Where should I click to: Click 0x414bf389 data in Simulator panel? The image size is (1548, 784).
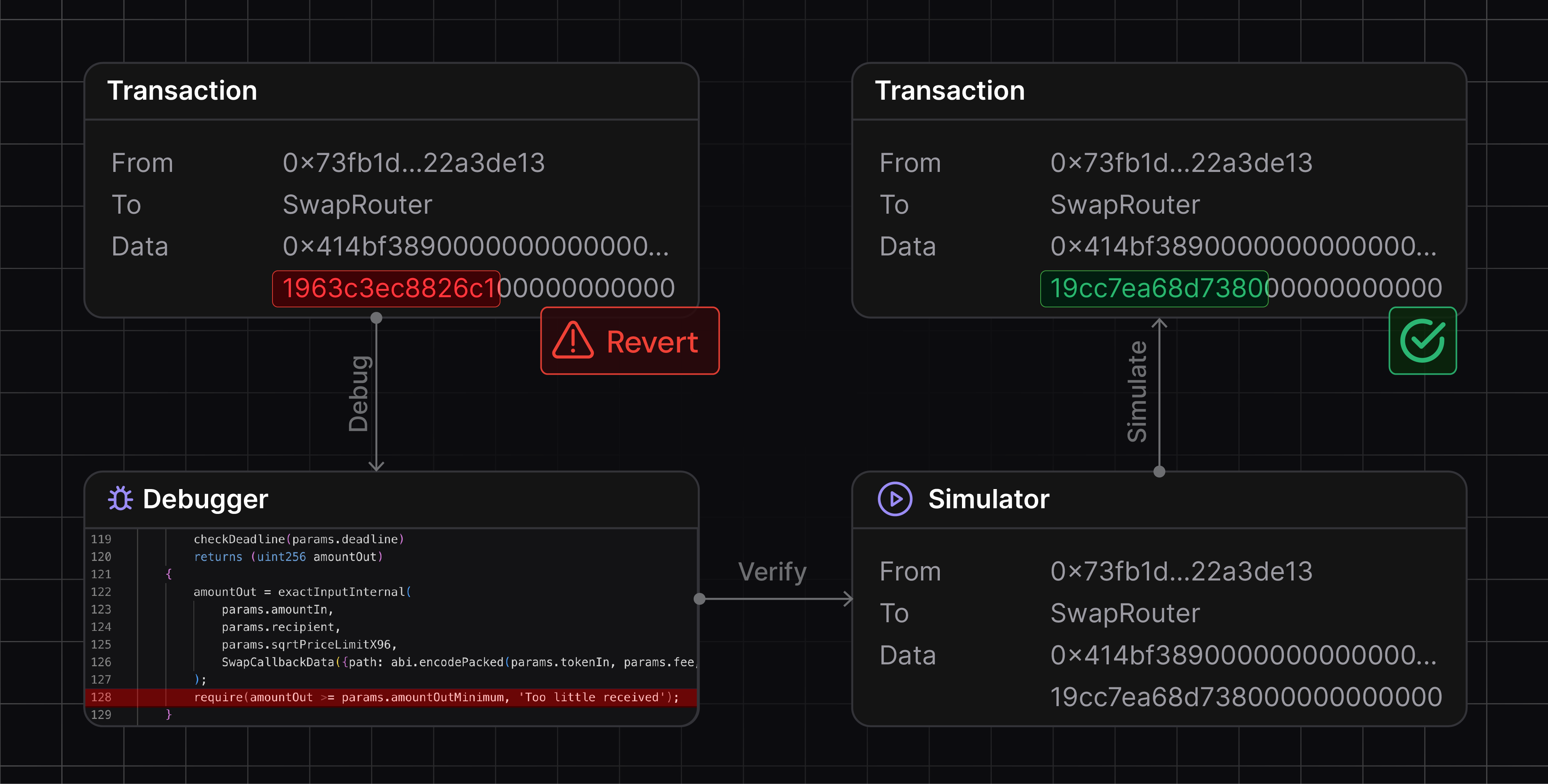click(1243, 655)
